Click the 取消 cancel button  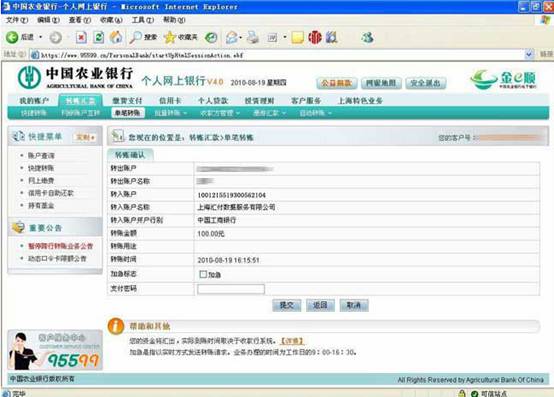tap(354, 305)
